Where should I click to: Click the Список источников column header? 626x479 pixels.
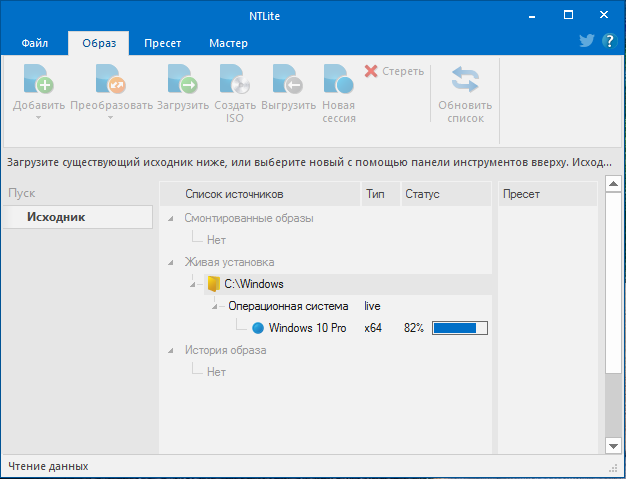(x=260, y=194)
